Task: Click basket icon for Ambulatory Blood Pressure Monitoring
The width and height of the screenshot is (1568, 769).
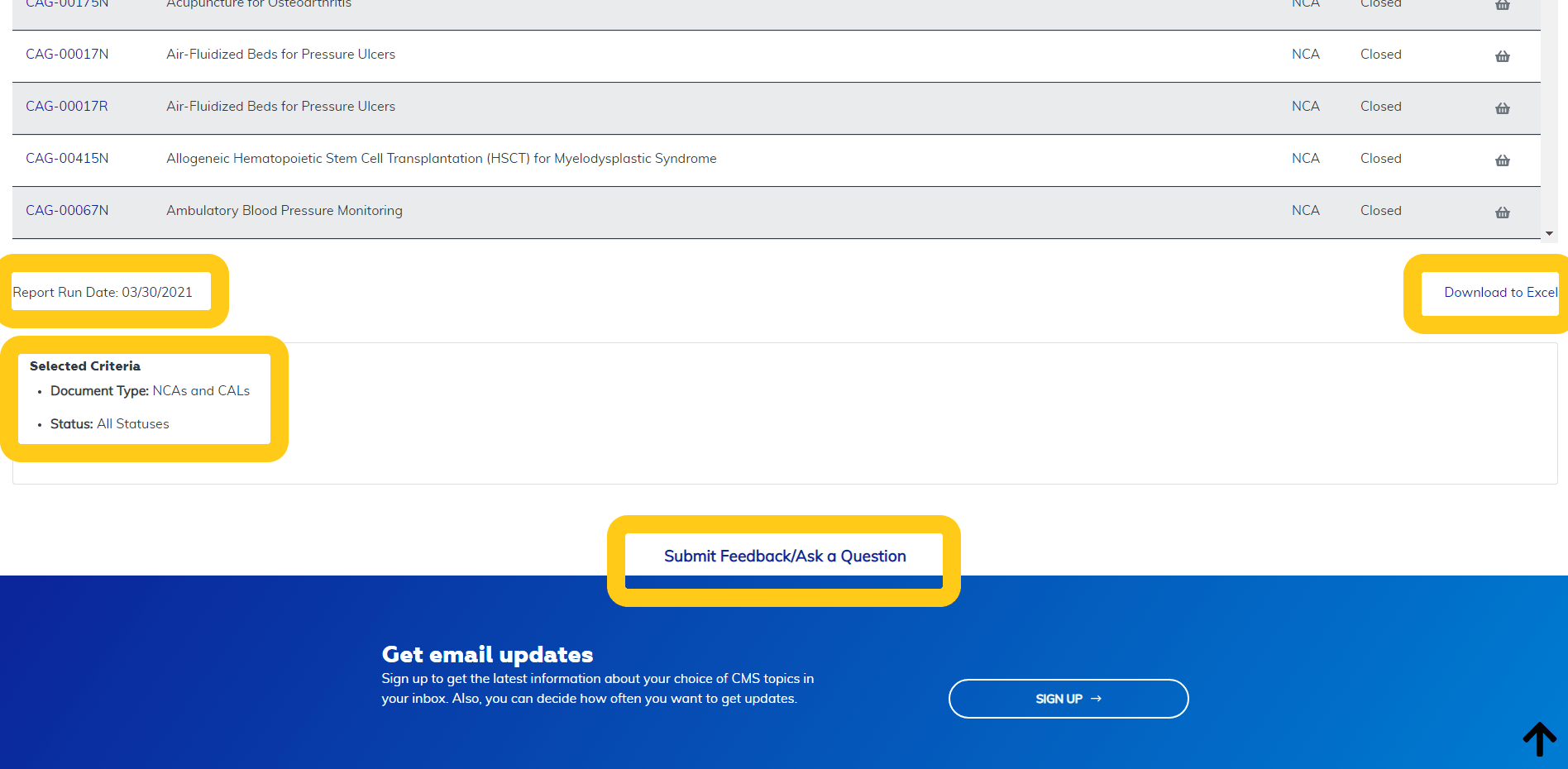Action: click(x=1502, y=213)
